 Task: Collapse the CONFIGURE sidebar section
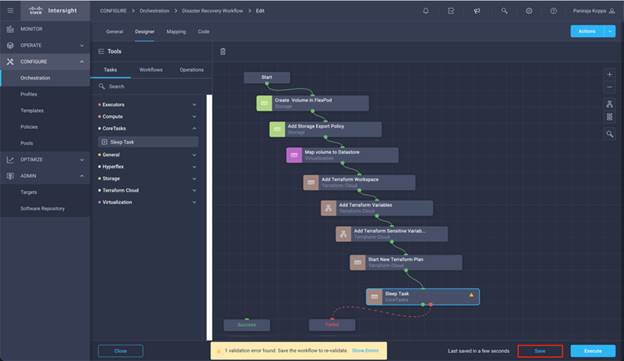click(x=82, y=62)
